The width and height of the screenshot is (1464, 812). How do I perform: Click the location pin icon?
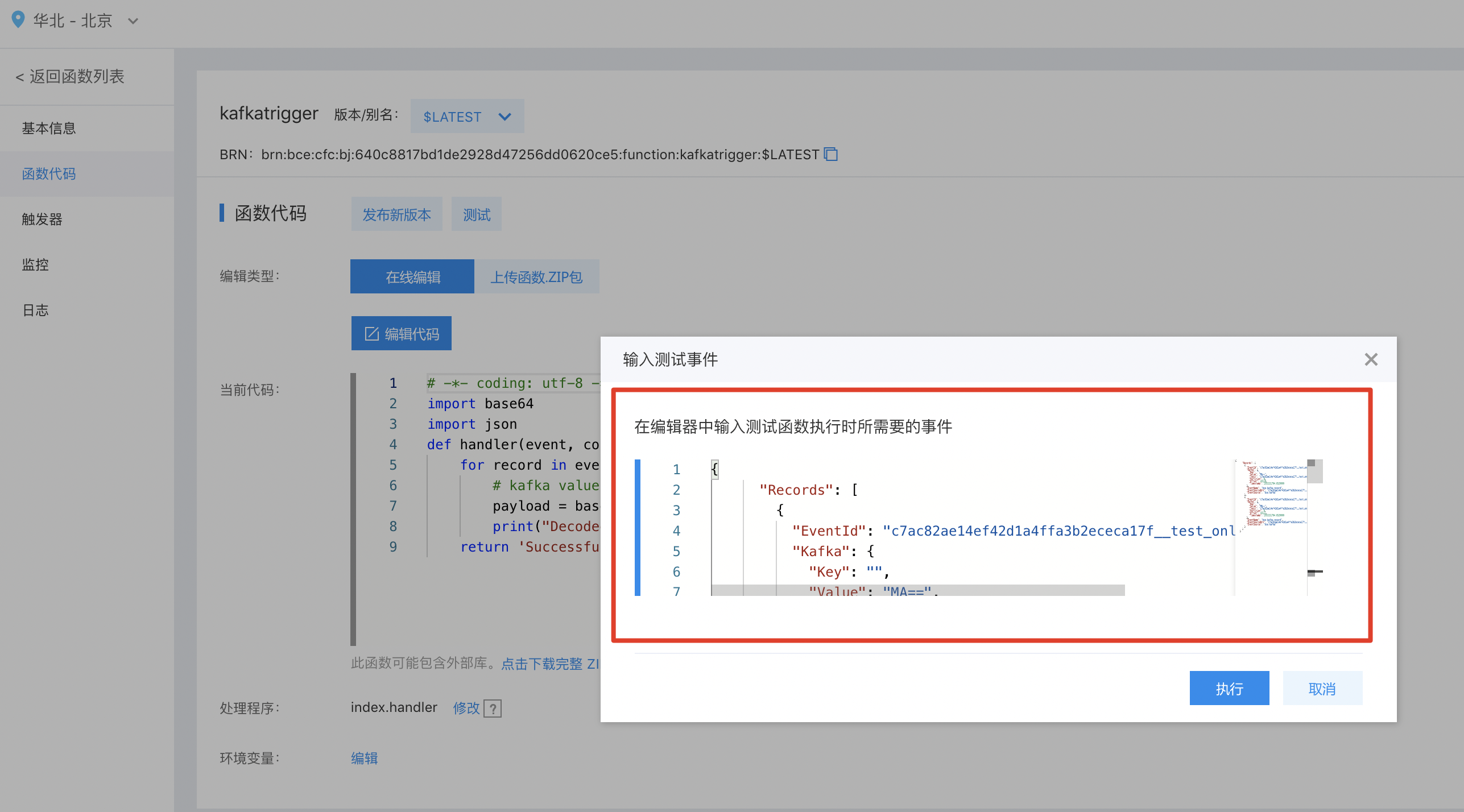pyautogui.click(x=18, y=20)
